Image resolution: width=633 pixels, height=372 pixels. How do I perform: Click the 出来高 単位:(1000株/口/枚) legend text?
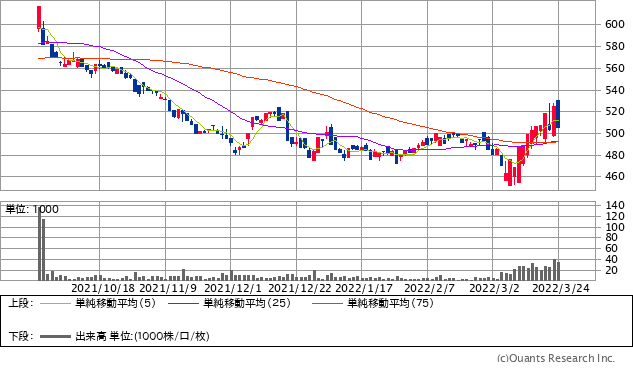click(x=143, y=336)
